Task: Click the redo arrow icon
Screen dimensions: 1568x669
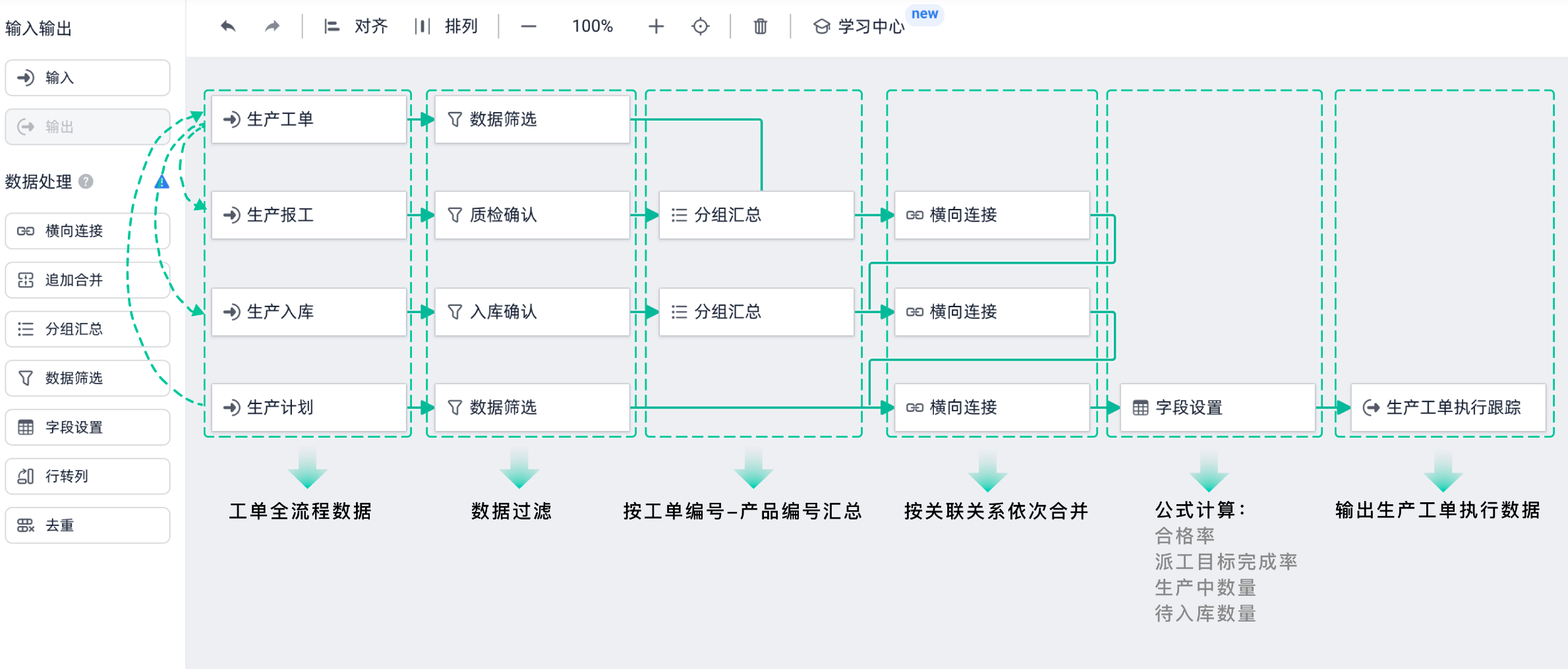Action: [x=272, y=26]
